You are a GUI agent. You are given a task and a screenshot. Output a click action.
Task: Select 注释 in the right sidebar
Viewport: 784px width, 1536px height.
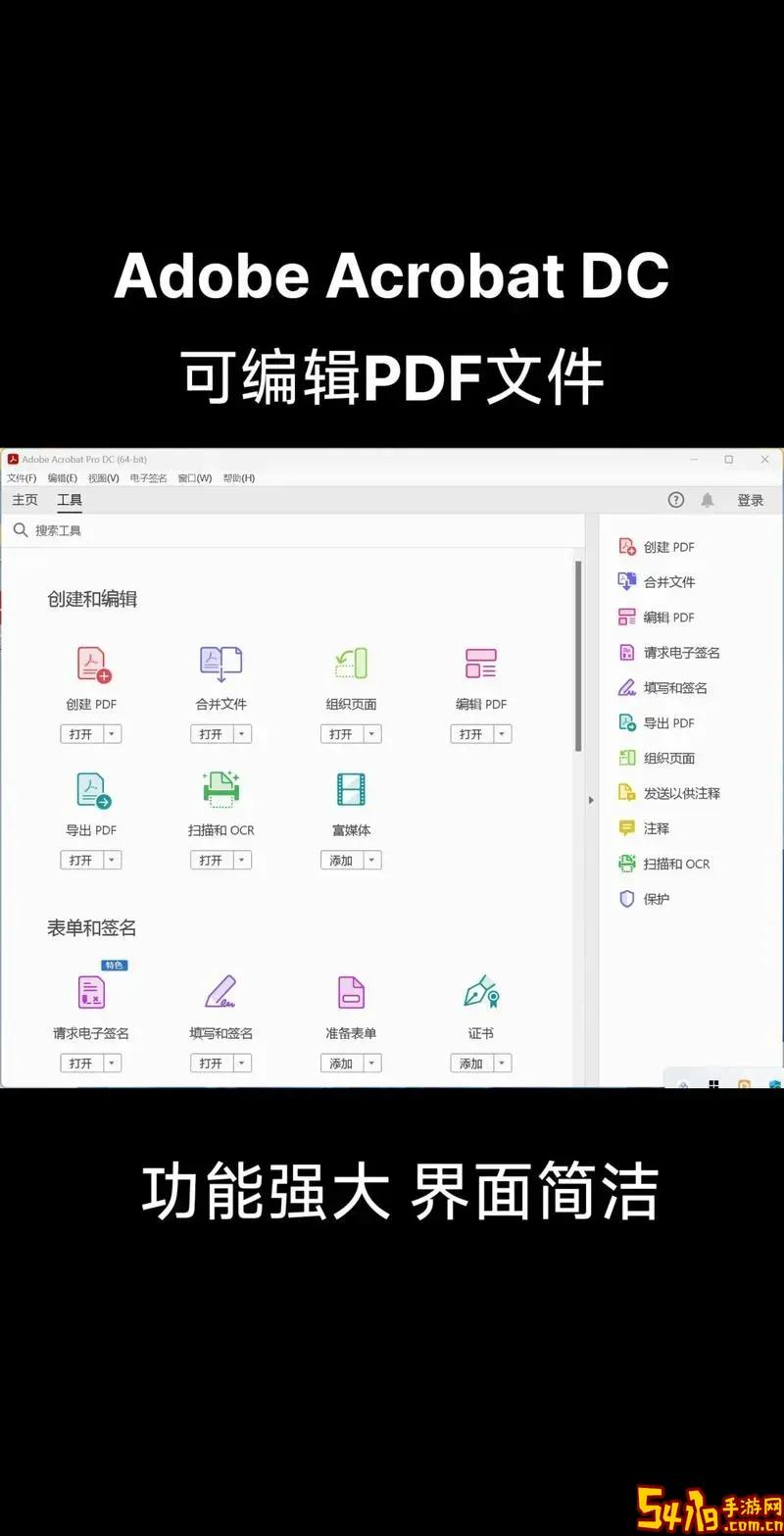[x=644, y=828]
